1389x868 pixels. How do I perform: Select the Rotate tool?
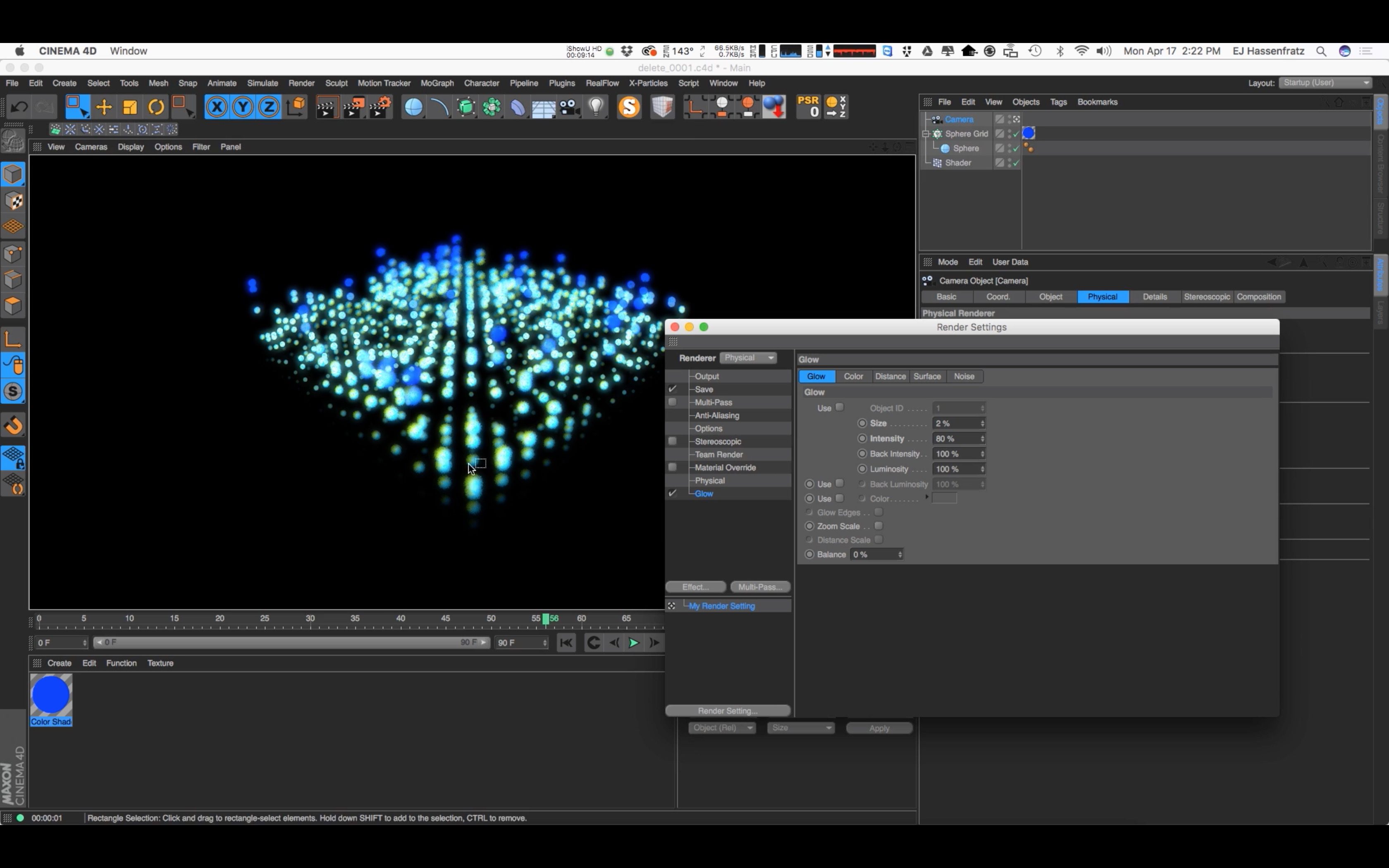pos(155,107)
